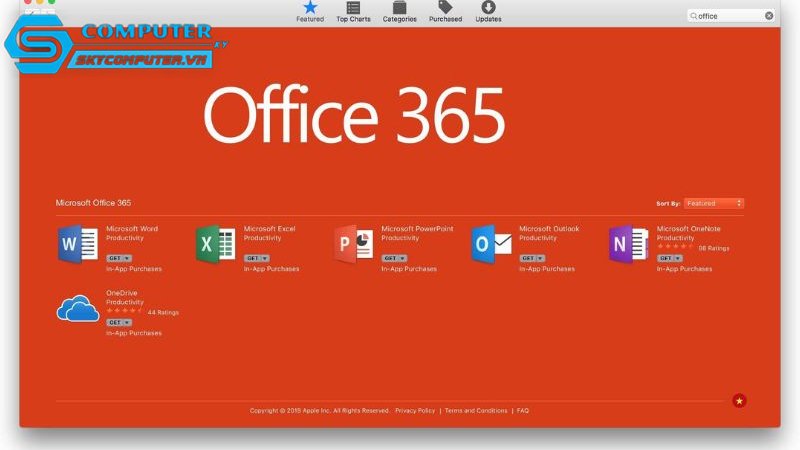Expand the arrow beside OneDrive's GET button
The height and width of the screenshot is (450, 800).
pos(127,322)
